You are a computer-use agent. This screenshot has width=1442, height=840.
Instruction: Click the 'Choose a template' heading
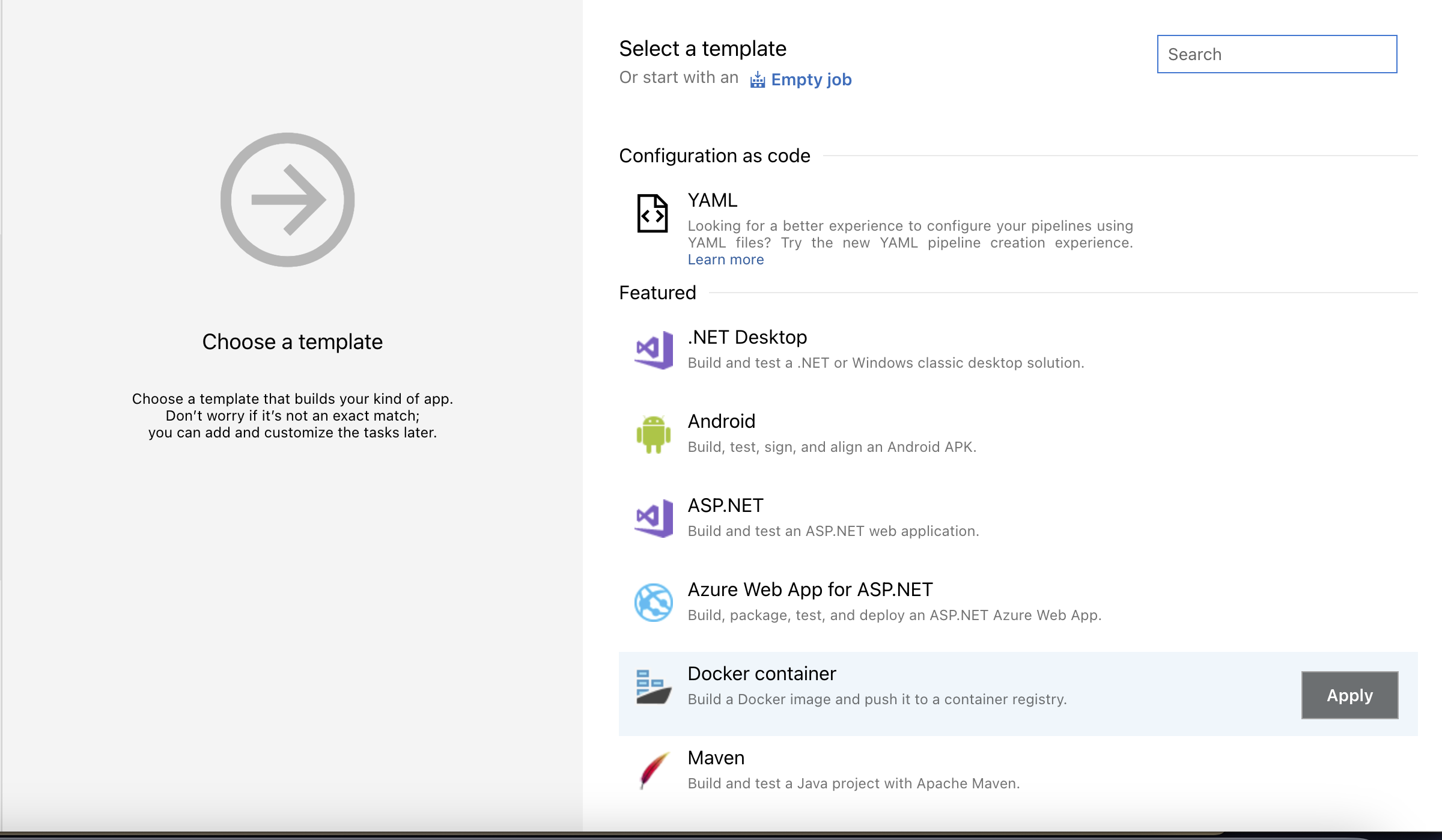(292, 342)
